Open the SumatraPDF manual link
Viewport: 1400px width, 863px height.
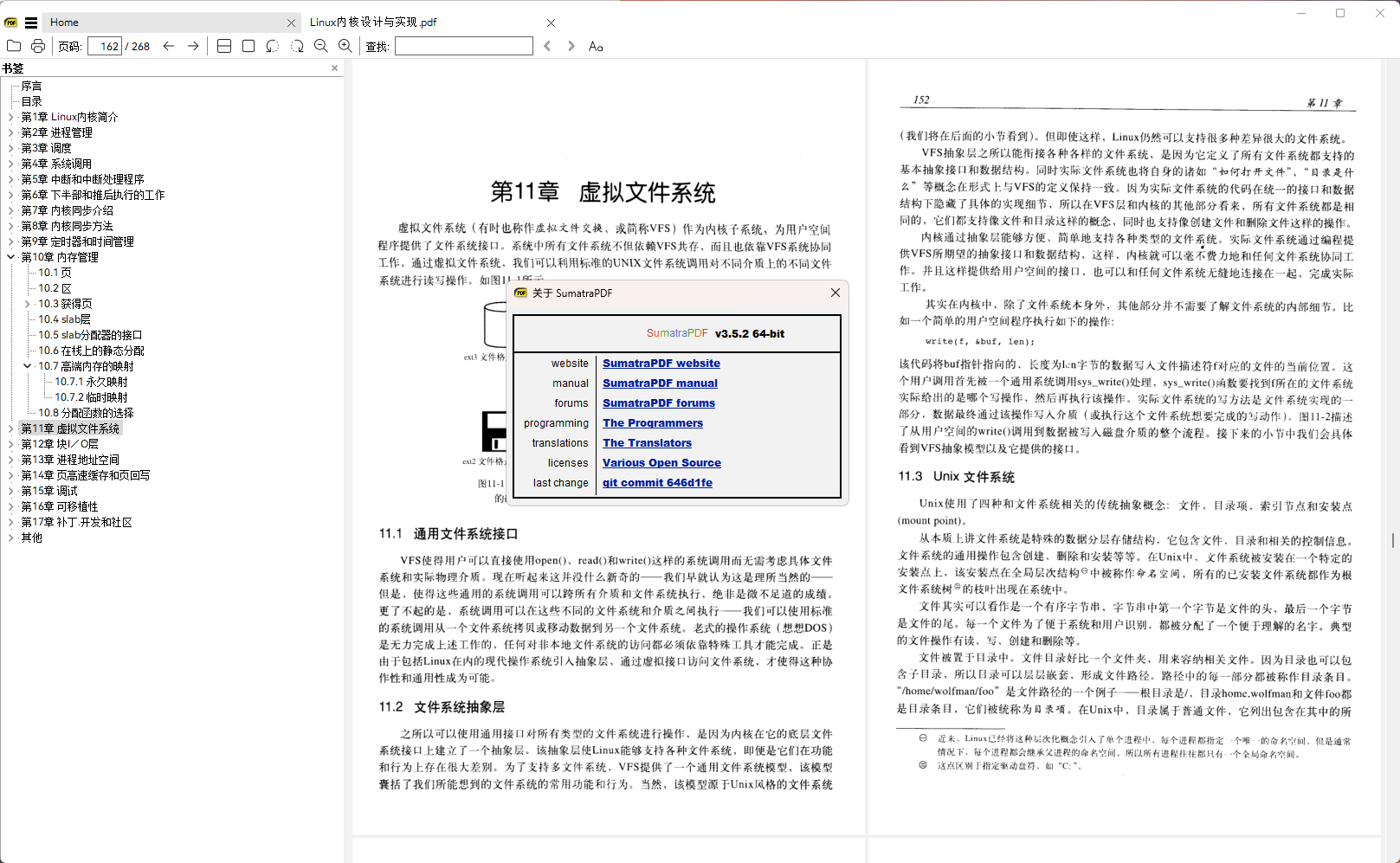click(x=659, y=383)
